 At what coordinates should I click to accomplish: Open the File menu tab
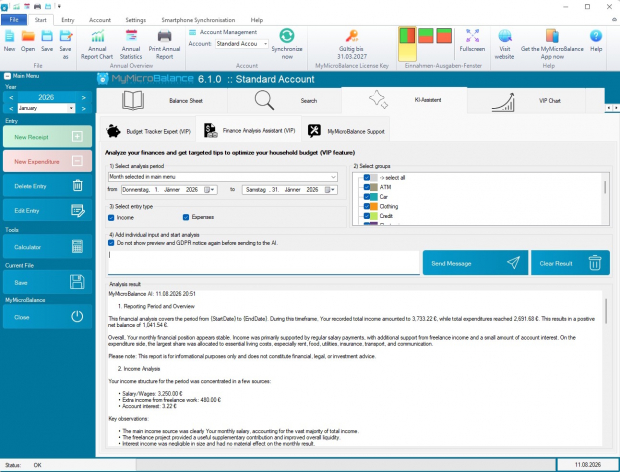click(x=14, y=20)
